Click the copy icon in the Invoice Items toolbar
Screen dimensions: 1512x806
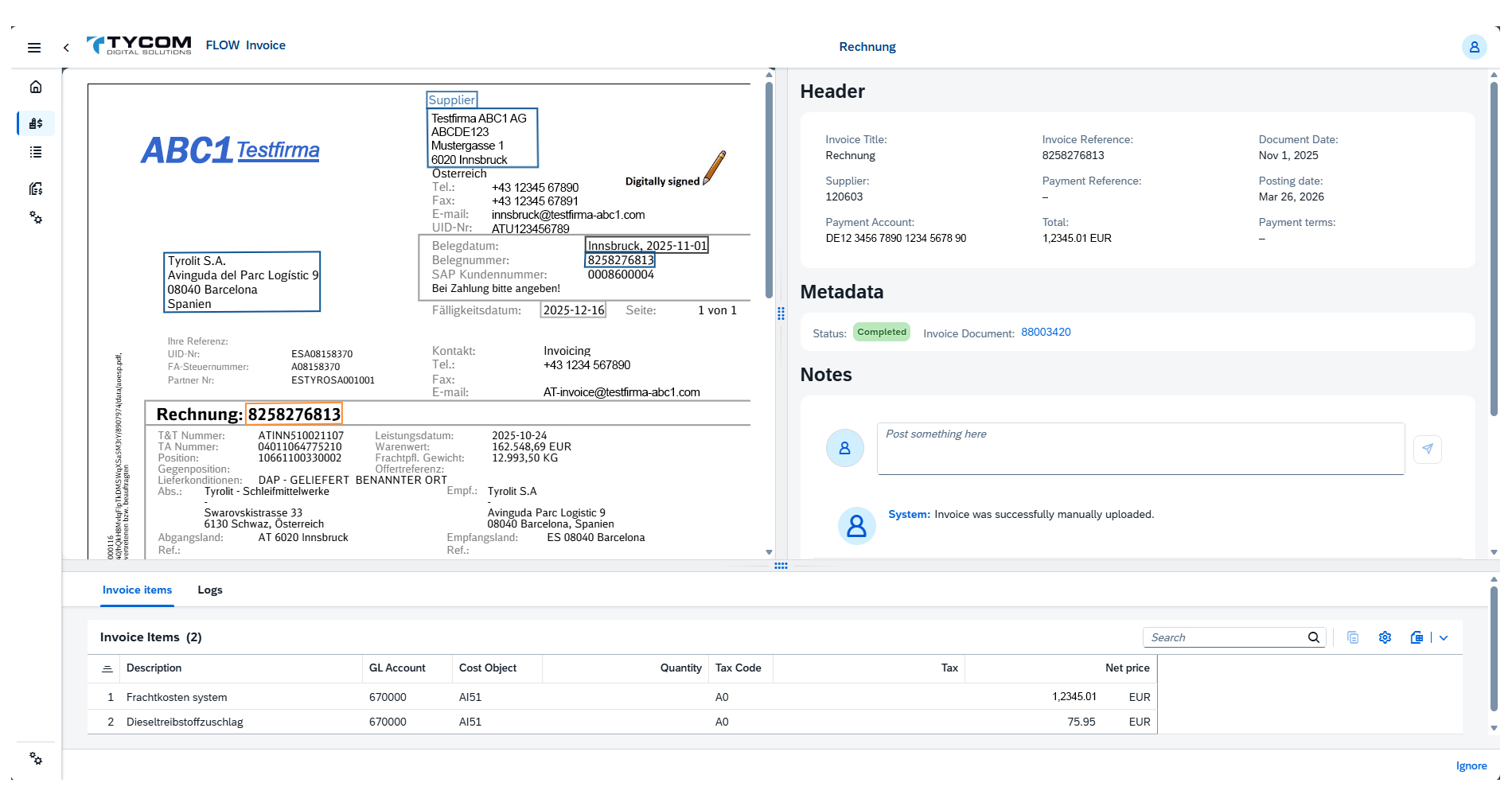1352,637
